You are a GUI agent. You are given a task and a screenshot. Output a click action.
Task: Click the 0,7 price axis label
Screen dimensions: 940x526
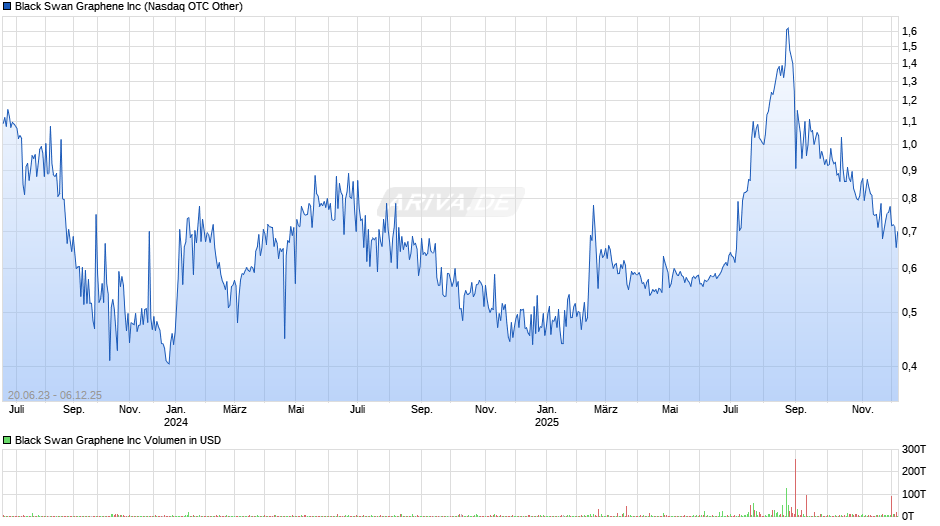click(x=909, y=232)
